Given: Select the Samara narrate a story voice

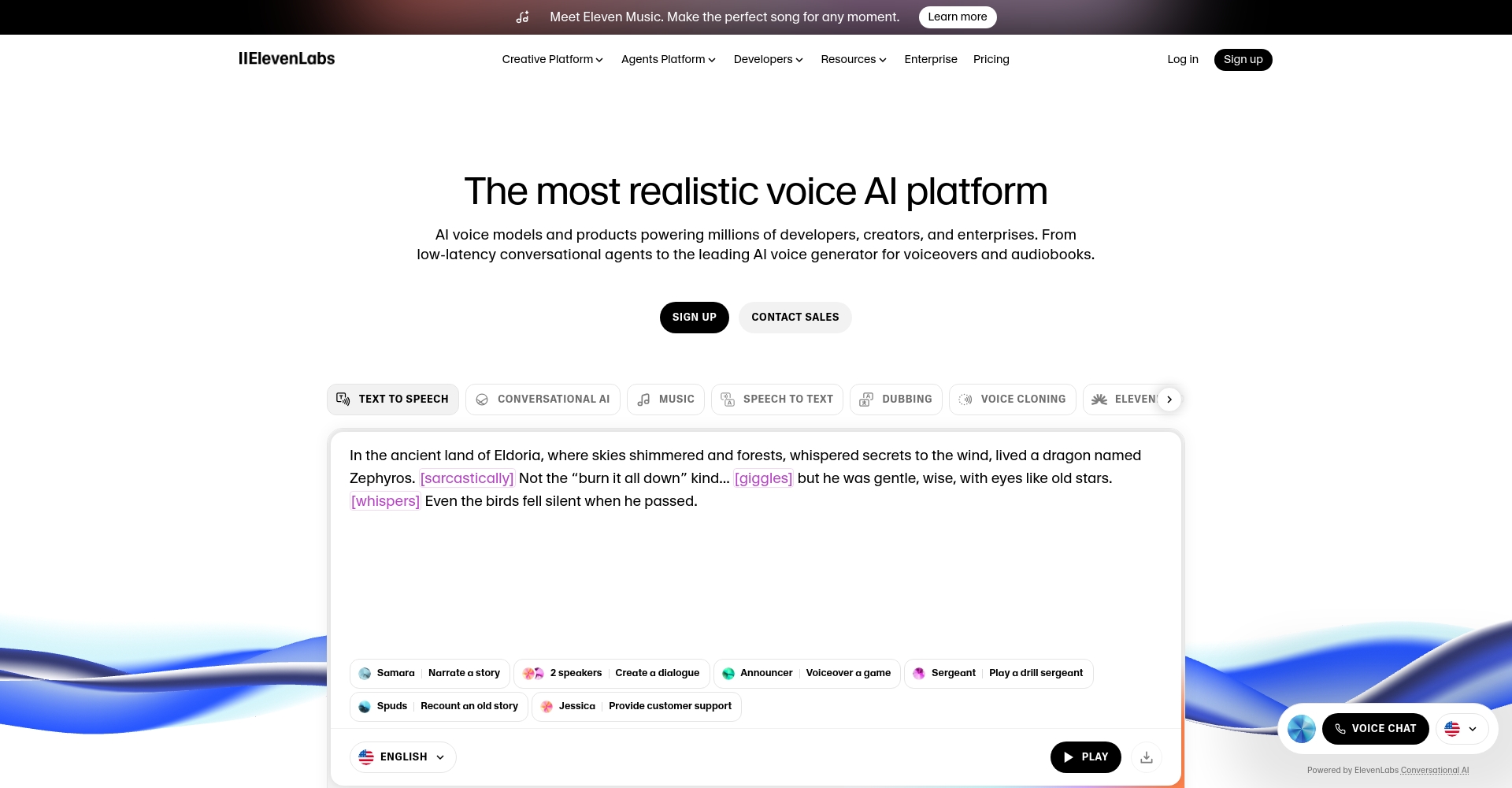Looking at the screenshot, I should [430, 674].
